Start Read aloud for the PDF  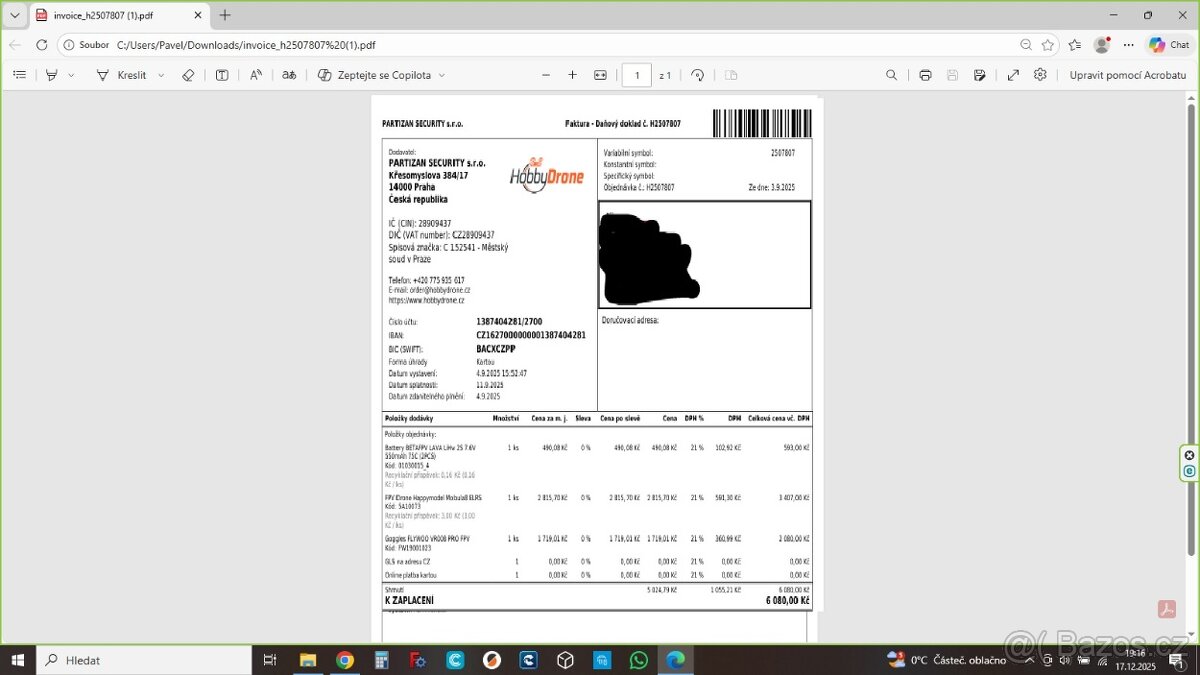[x=256, y=75]
